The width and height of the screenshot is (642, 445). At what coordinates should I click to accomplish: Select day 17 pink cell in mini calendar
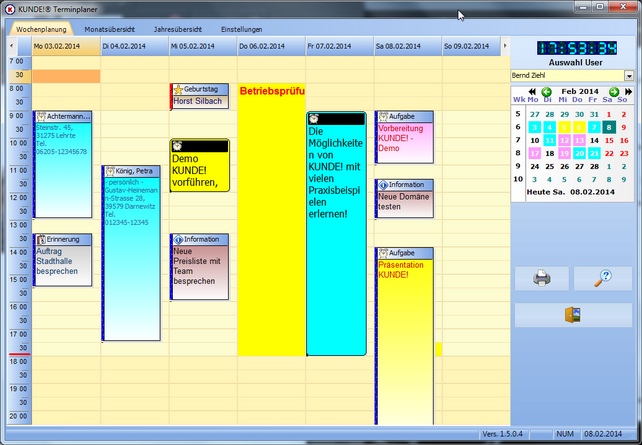534,154
